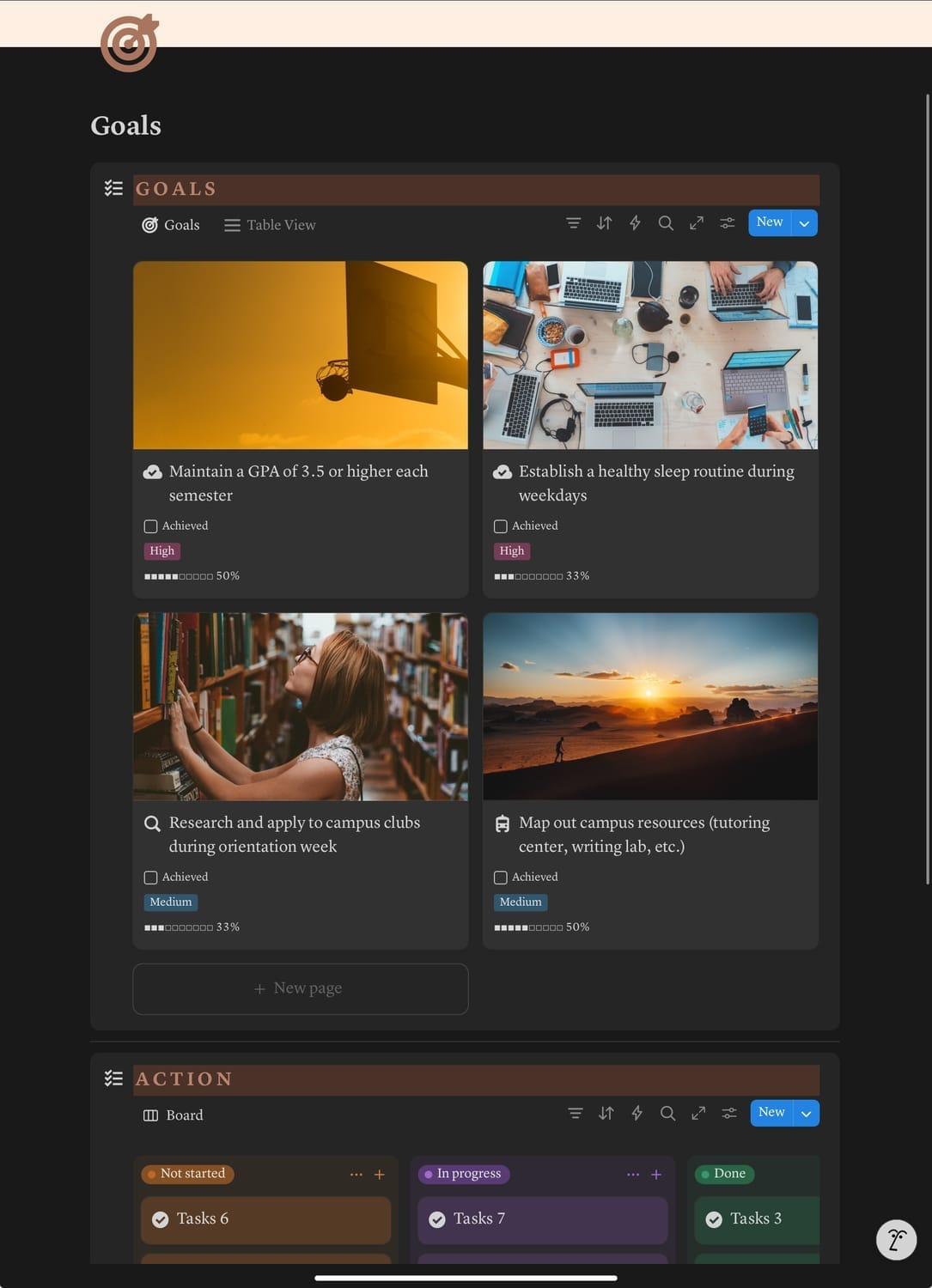The width and height of the screenshot is (932, 1288).
Task: Click the filter icon in Goals toolbar
Action: (x=573, y=223)
